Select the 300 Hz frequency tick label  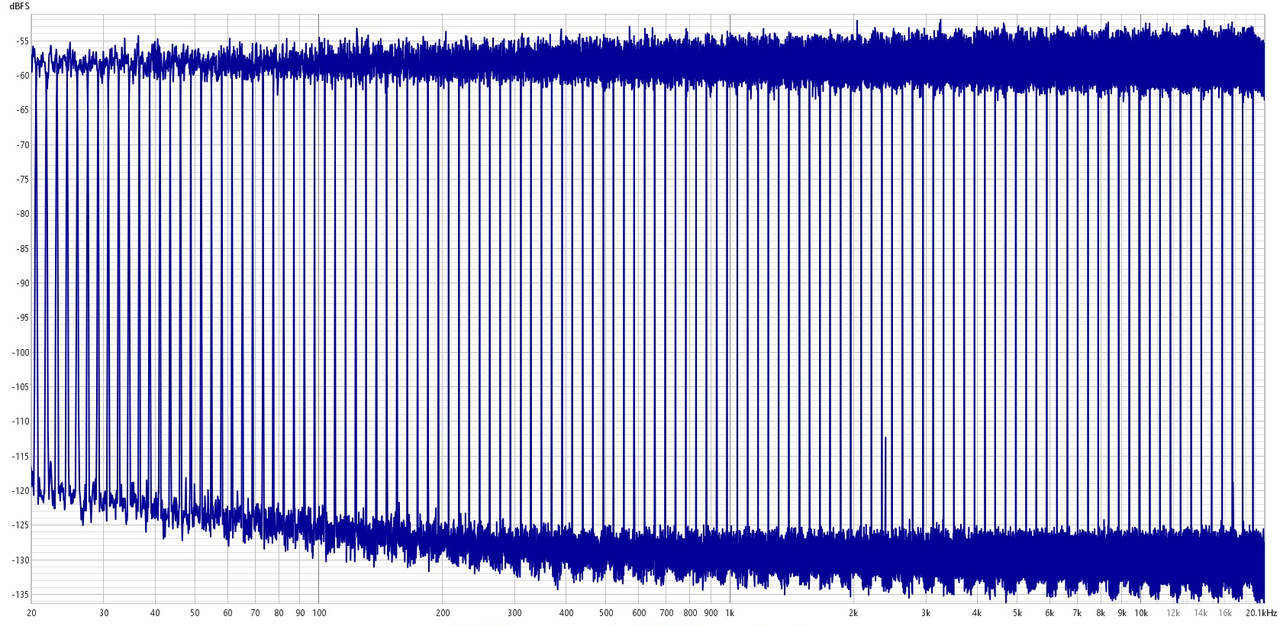(515, 612)
